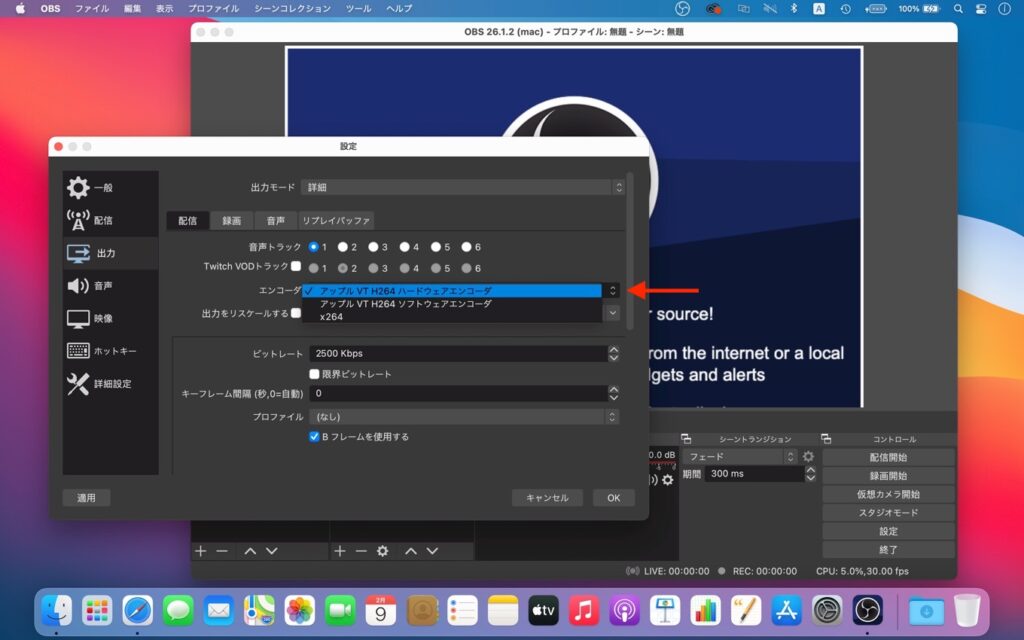Click the 適用 button
1024x640 pixels.
pyautogui.click(x=86, y=497)
